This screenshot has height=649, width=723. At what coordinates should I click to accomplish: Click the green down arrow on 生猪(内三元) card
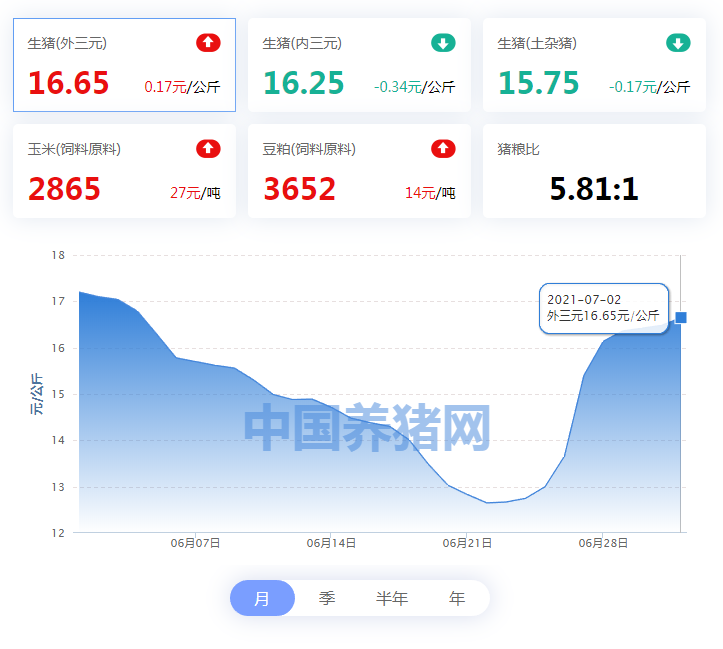click(x=443, y=43)
